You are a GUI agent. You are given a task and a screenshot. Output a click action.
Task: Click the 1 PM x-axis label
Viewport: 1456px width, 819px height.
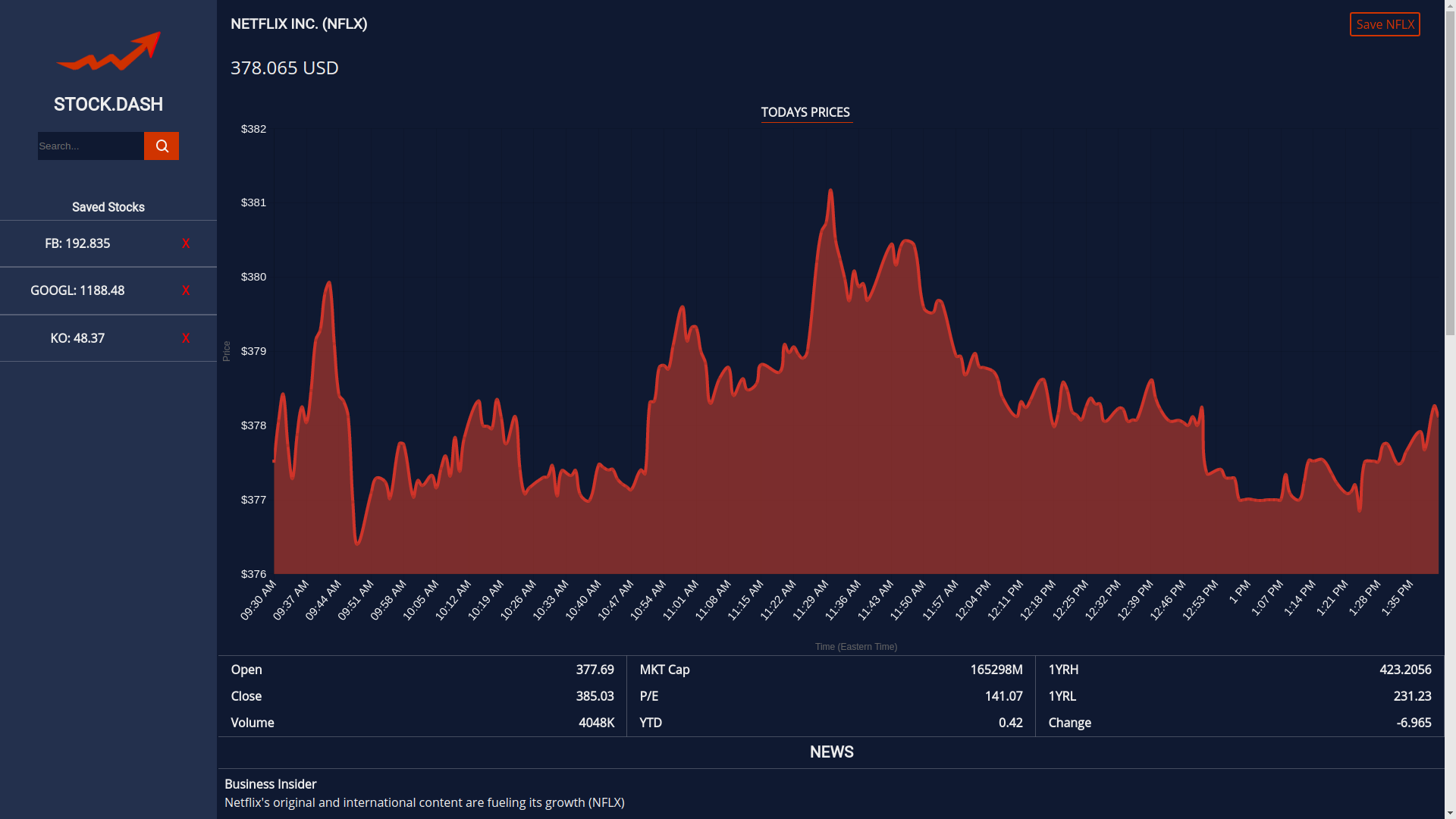[x=1240, y=591]
